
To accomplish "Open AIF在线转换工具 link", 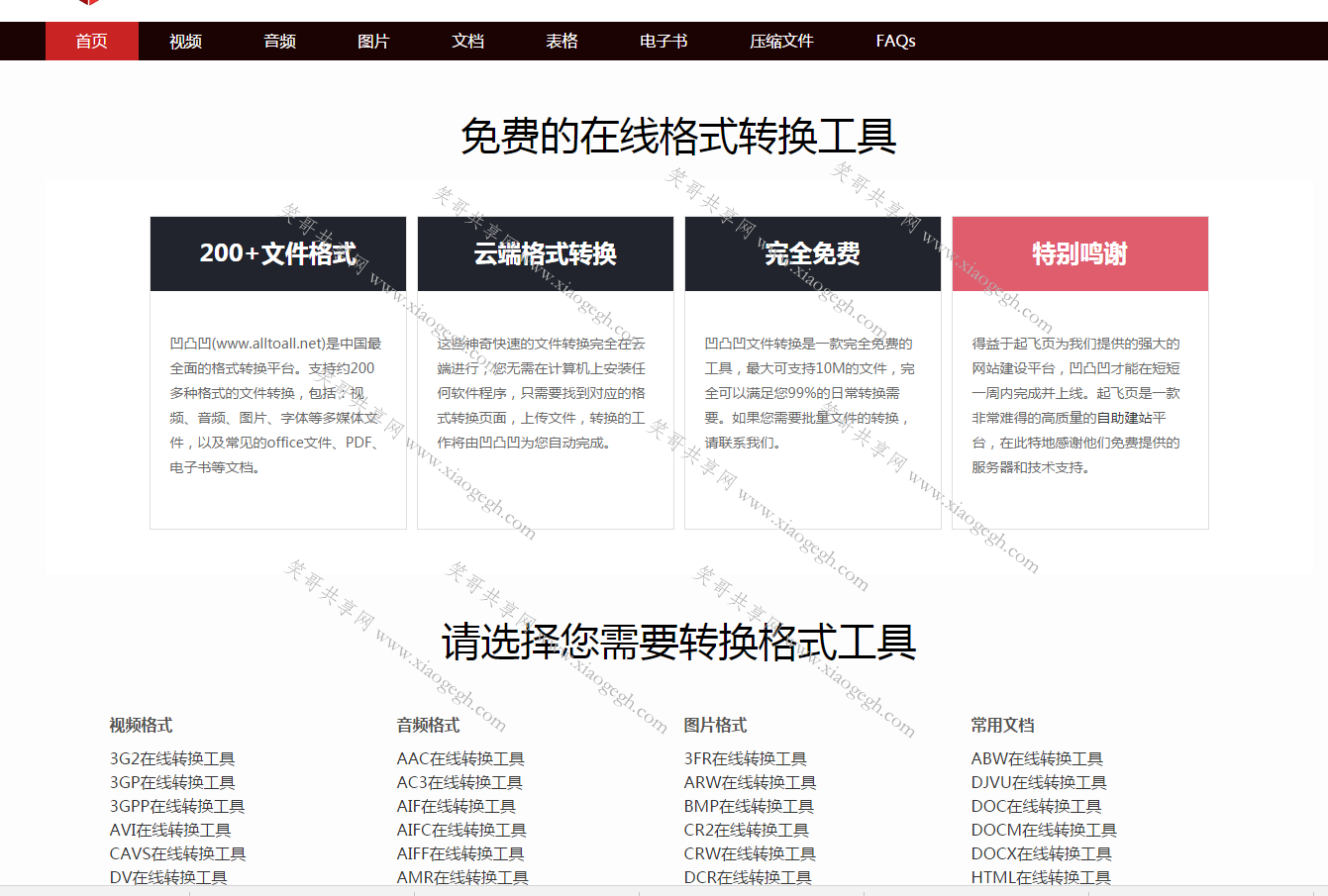I will pyautogui.click(x=457, y=806).
